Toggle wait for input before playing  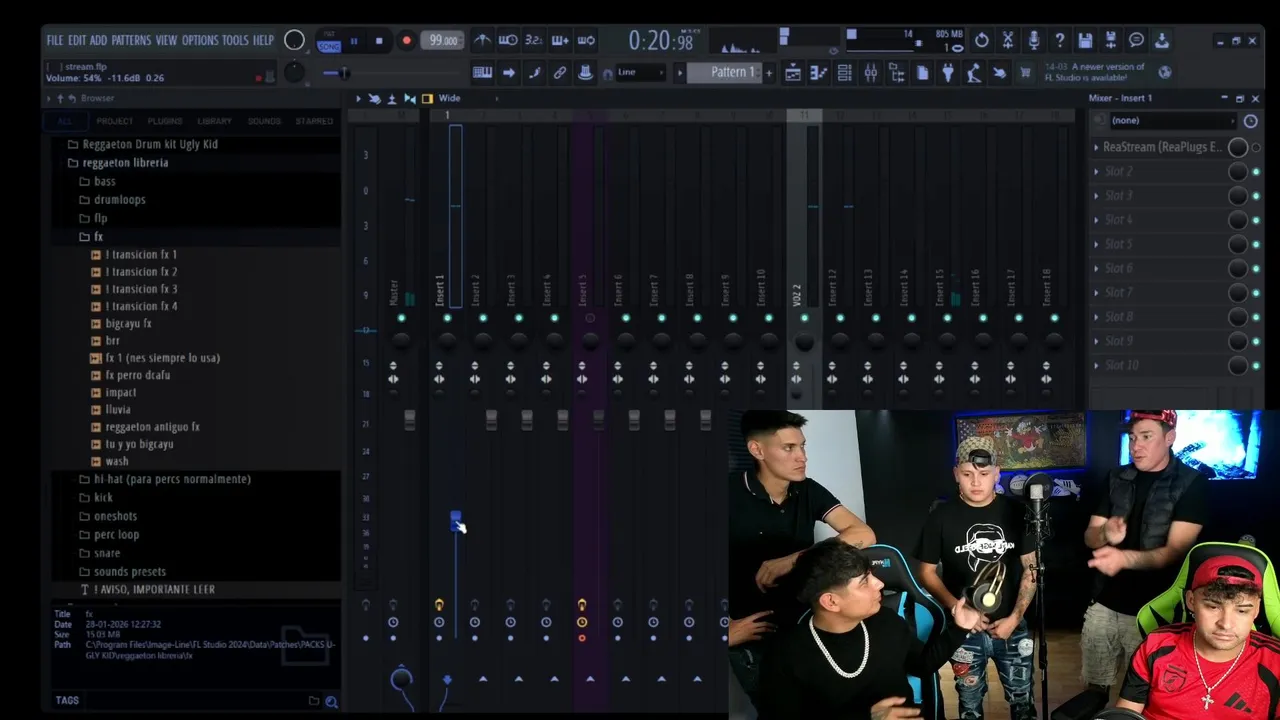click(x=508, y=40)
